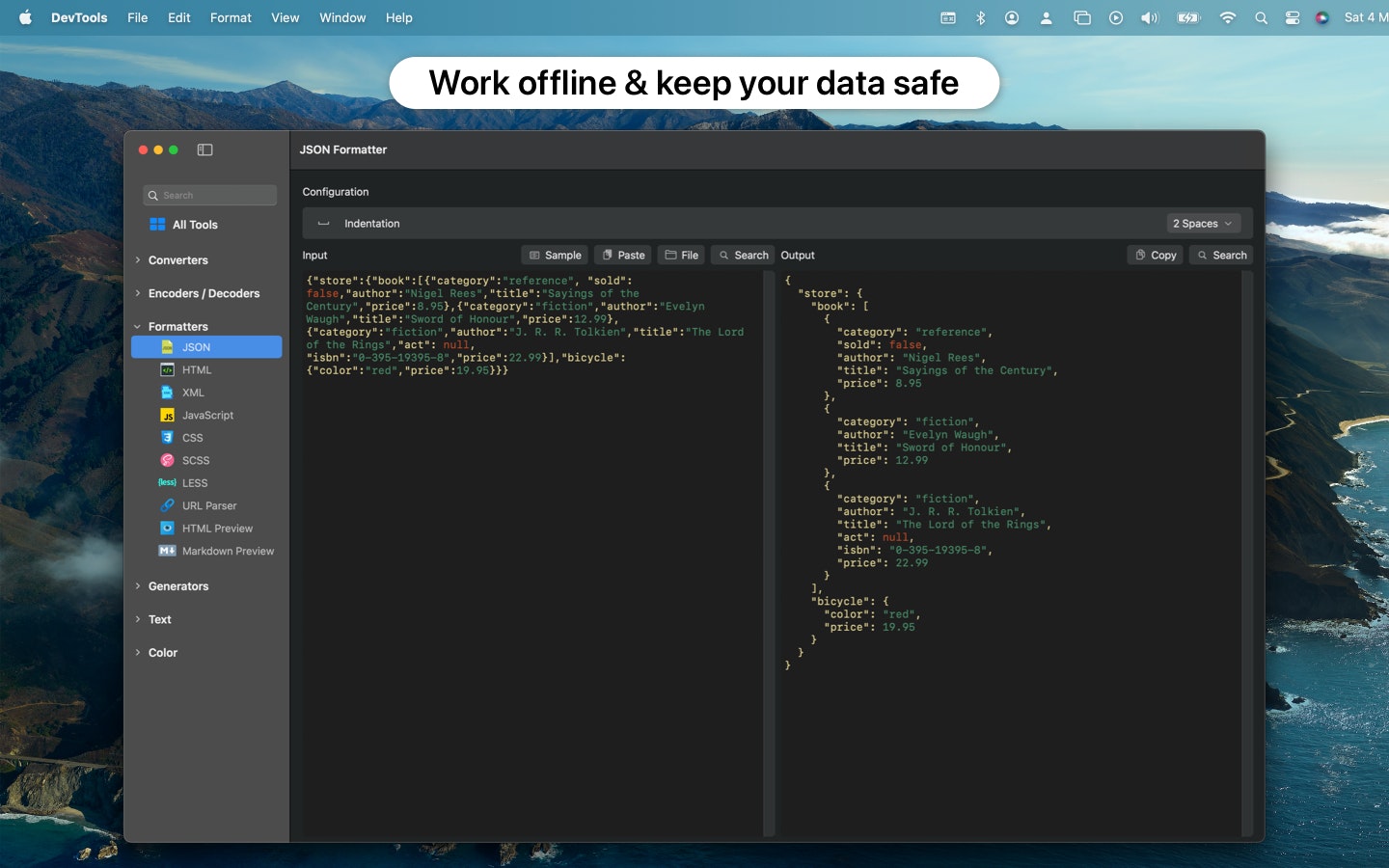Screen dimensions: 1389x868
Task: Click Search button above the output
Action: [1221, 256]
